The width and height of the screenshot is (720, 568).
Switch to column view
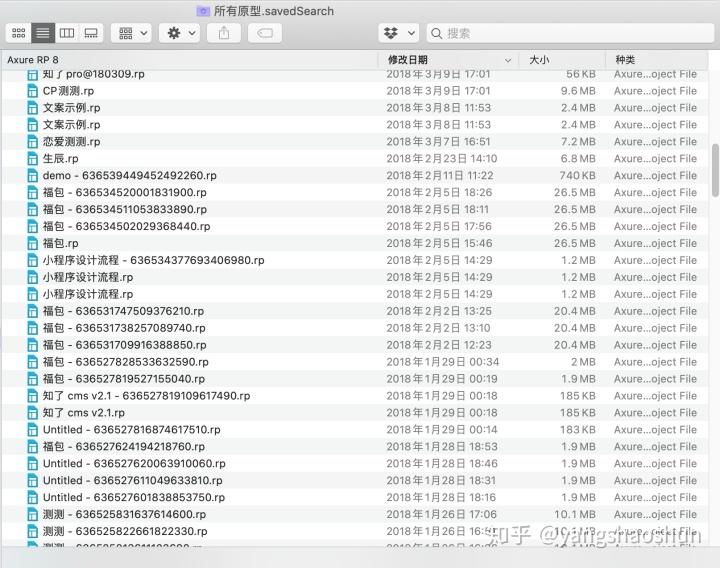(x=67, y=33)
